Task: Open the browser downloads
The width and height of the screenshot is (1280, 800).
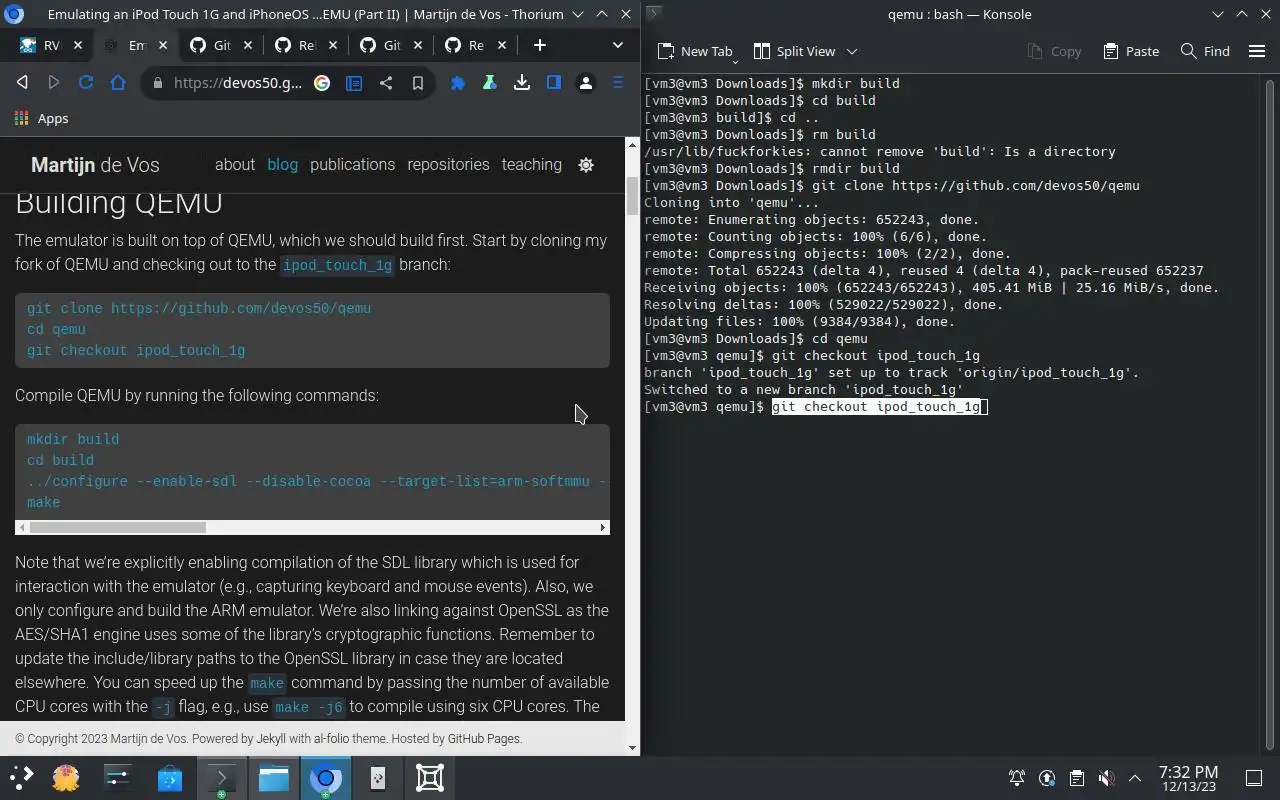Action: 522,83
